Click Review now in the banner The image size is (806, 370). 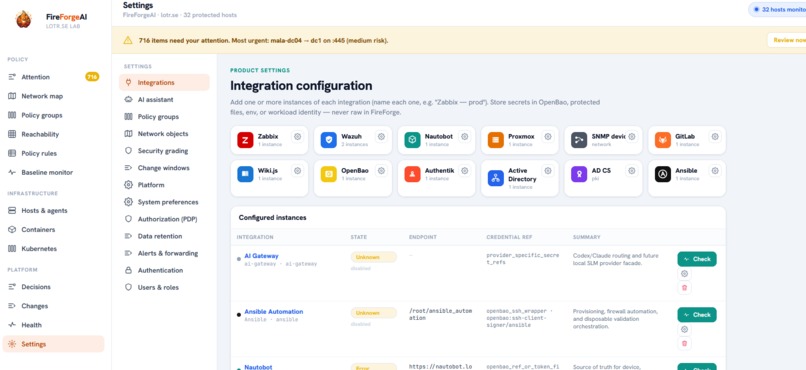(x=787, y=40)
